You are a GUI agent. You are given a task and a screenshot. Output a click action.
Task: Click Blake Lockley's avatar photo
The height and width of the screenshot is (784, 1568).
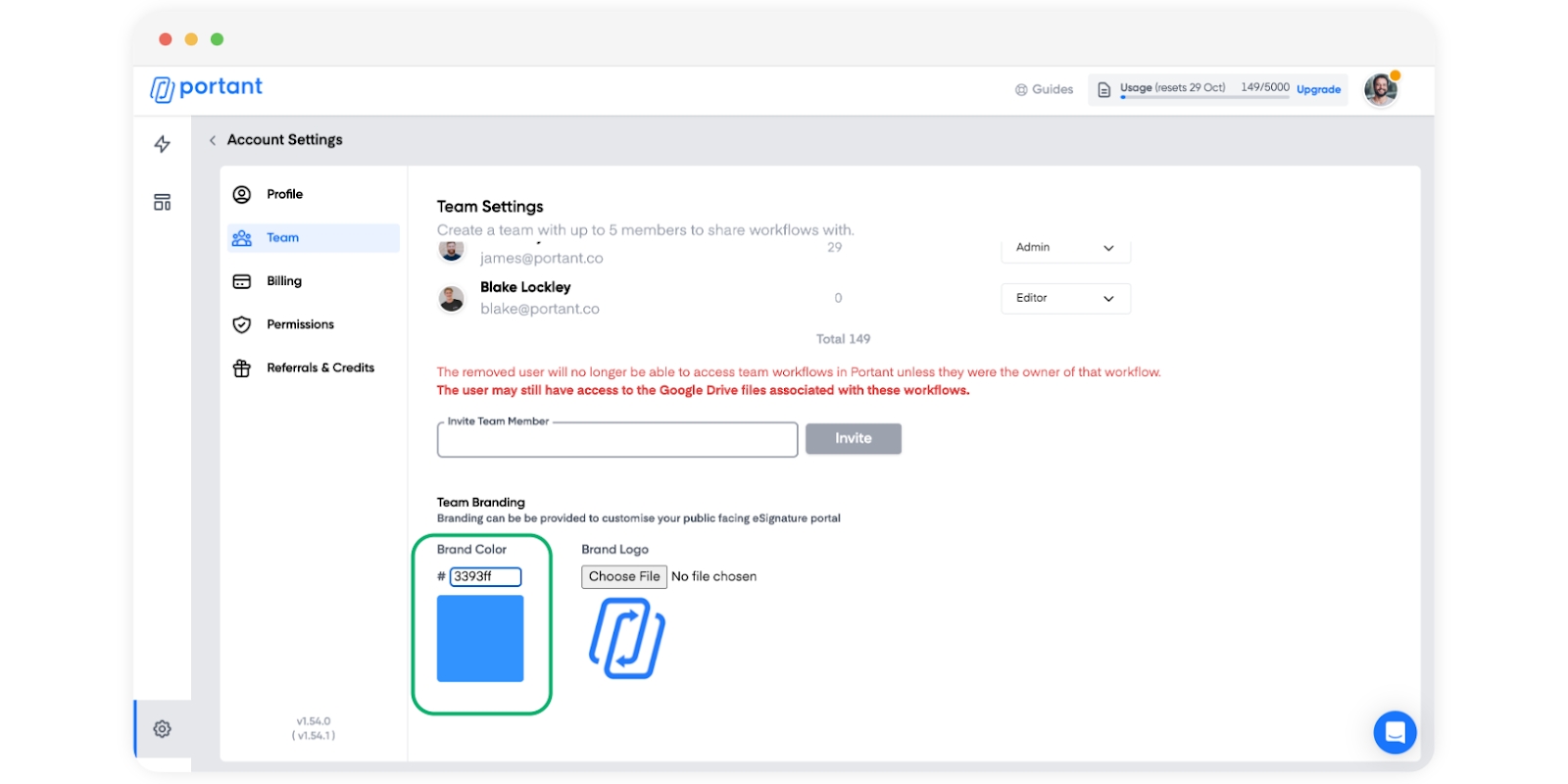click(452, 299)
